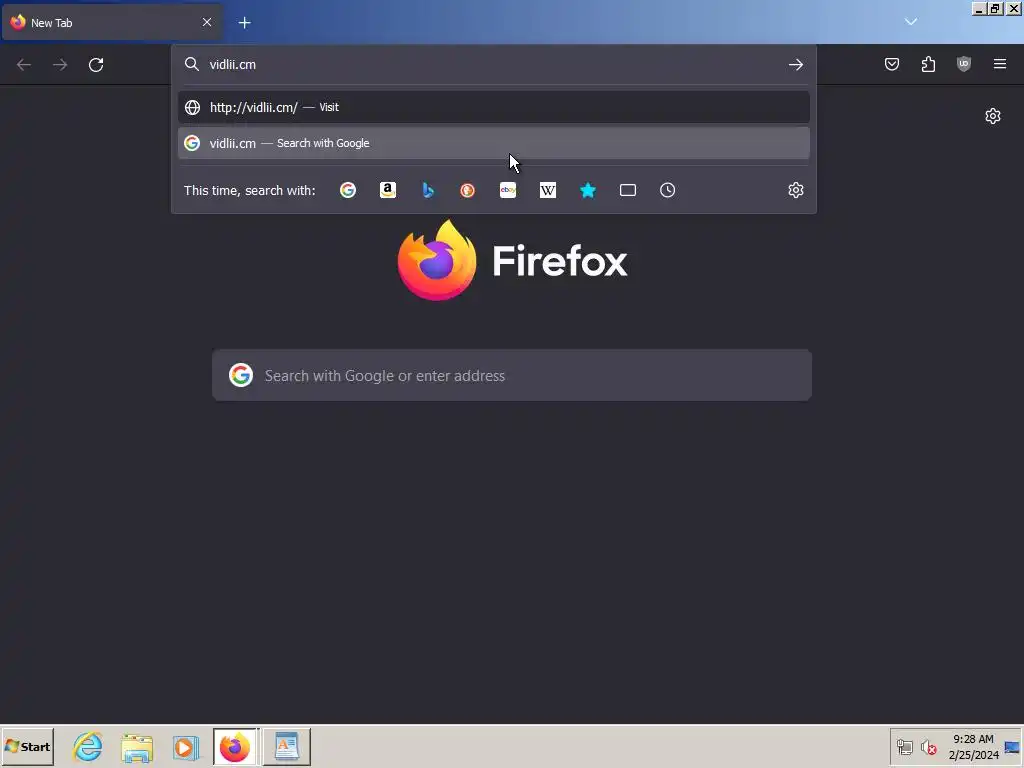1024x768 pixels.
Task: Open the muted volume tray icon
Action: [x=929, y=746]
